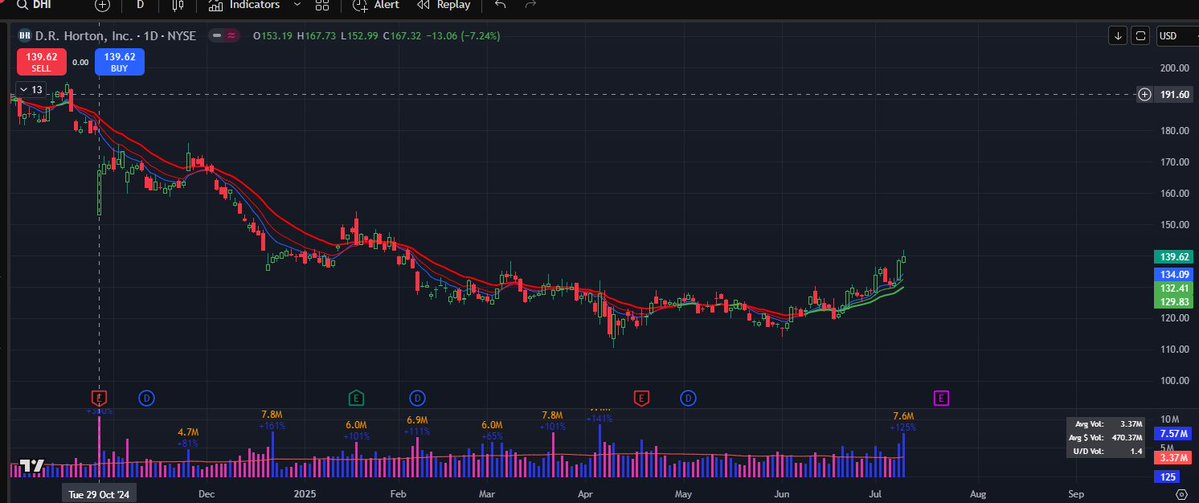This screenshot has width=1199, height=503.
Task: Click the DR Horton logo icon
Action: pos(24,35)
